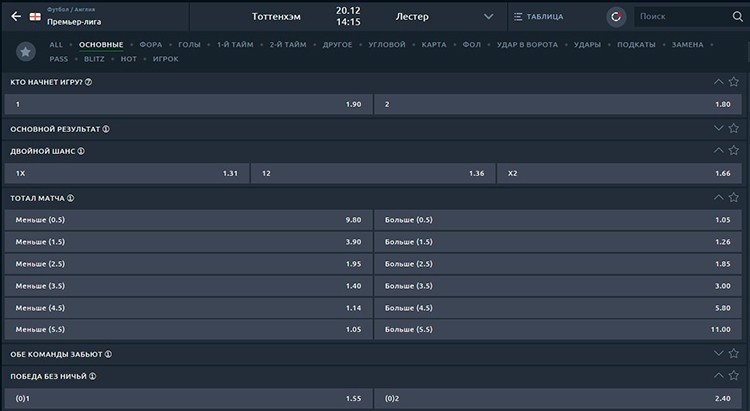Switch to the УДАРЫ tab
Viewport: 750px width, 411px height.
click(x=587, y=44)
